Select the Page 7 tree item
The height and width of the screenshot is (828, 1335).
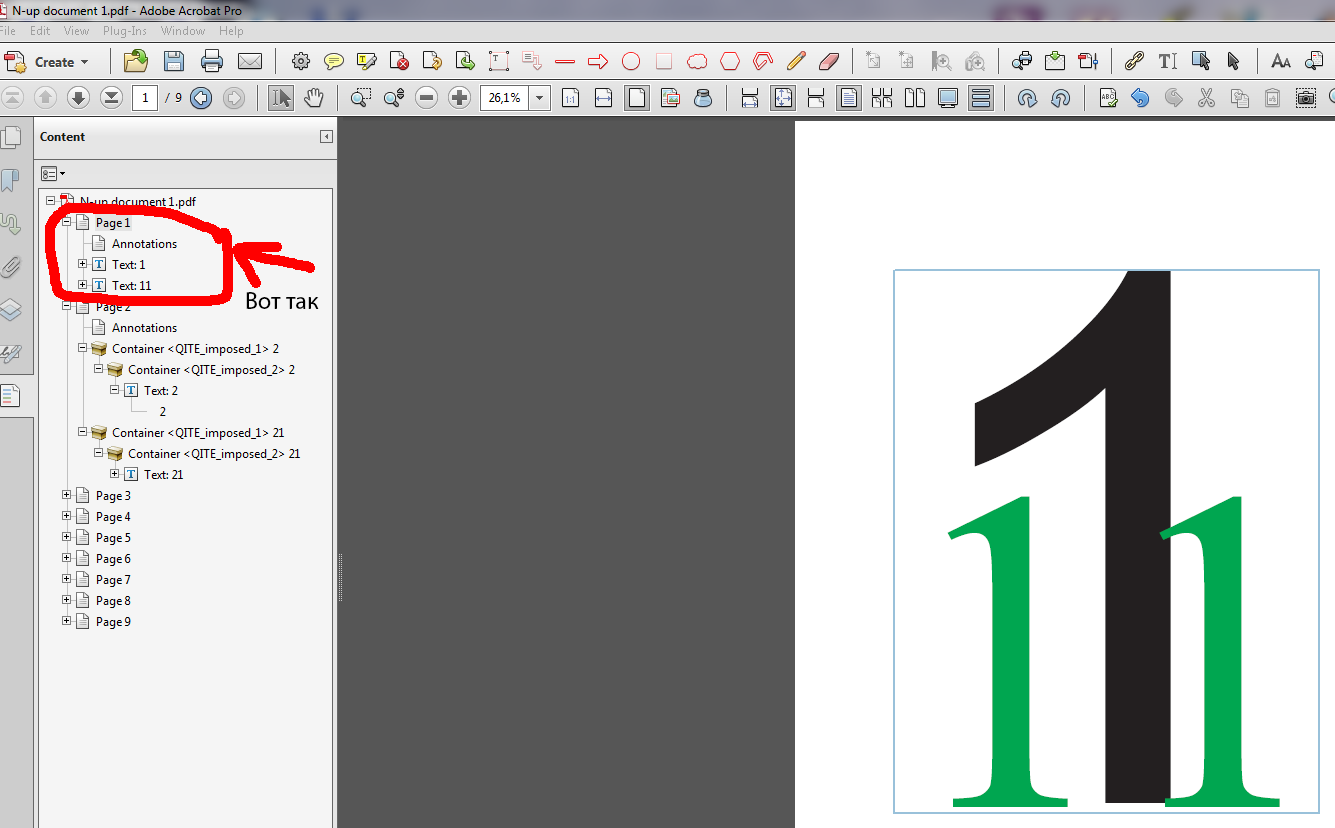coord(113,580)
